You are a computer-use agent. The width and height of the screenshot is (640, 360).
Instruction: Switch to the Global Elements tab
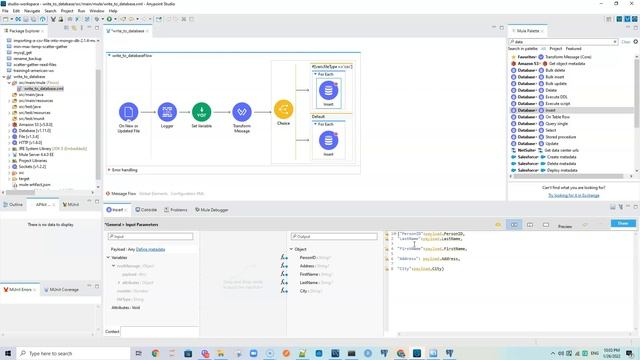pos(153,193)
